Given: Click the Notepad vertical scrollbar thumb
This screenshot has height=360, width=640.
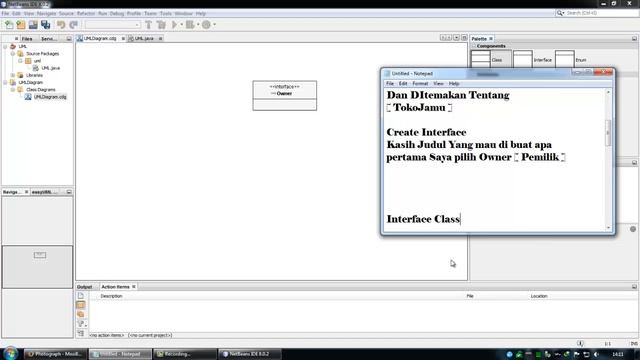Looking at the screenshot, I should pos(608,133).
